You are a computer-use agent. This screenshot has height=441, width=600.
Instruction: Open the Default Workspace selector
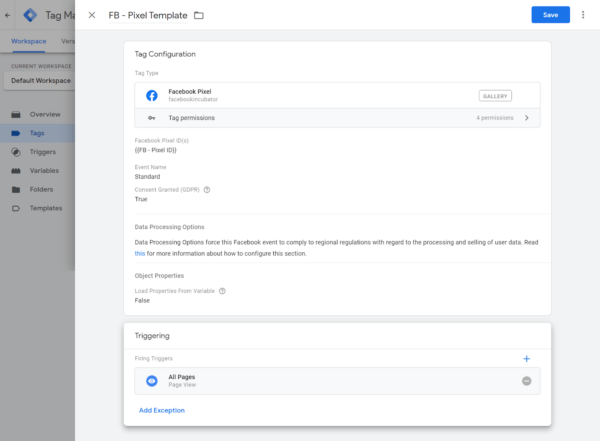(39, 81)
